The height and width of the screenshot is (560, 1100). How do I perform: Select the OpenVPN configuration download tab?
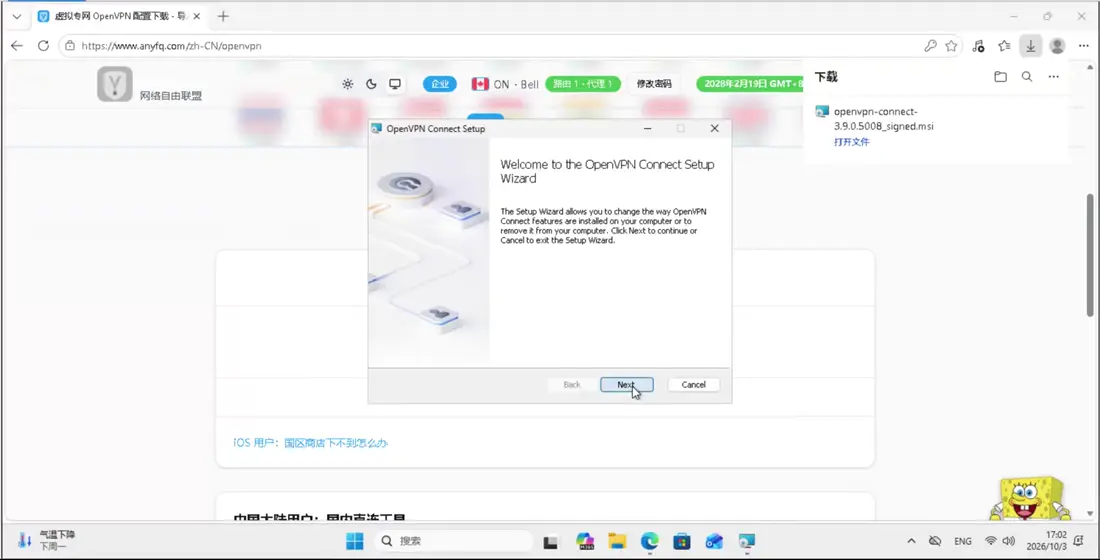pos(119,16)
